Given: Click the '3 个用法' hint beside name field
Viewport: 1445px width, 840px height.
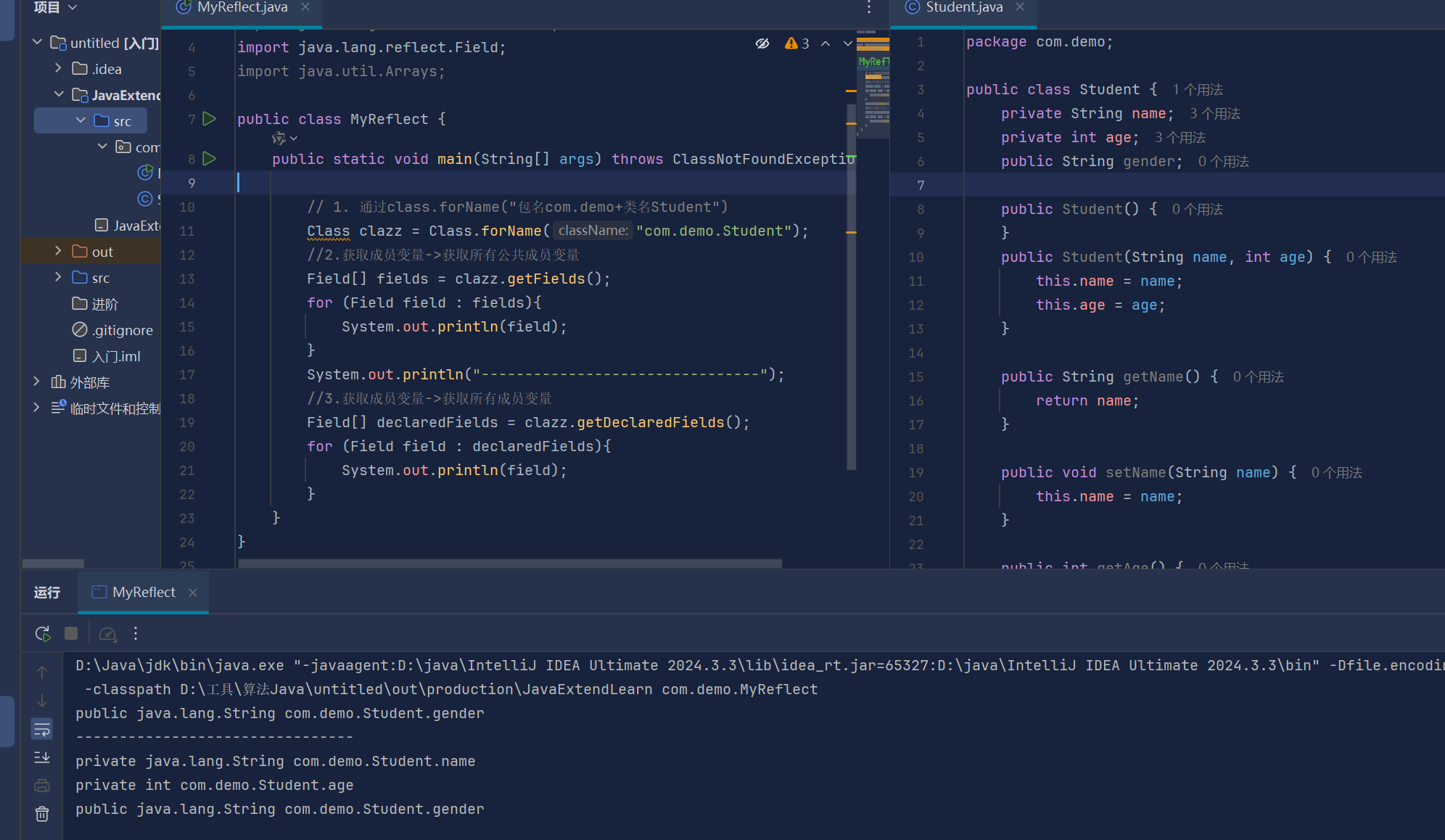Looking at the screenshot, I should pos(1215,114).
